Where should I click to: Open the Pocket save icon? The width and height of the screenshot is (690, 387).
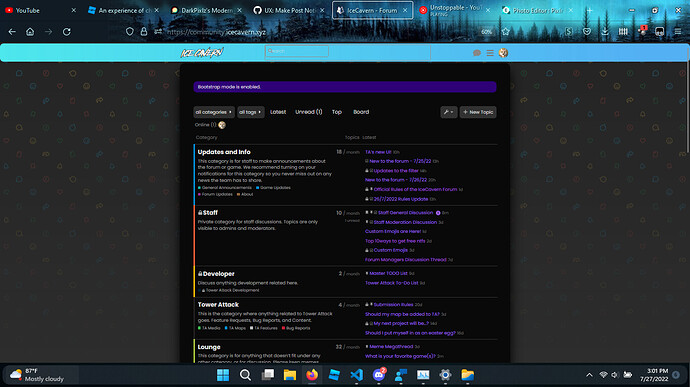click(587, 32)
